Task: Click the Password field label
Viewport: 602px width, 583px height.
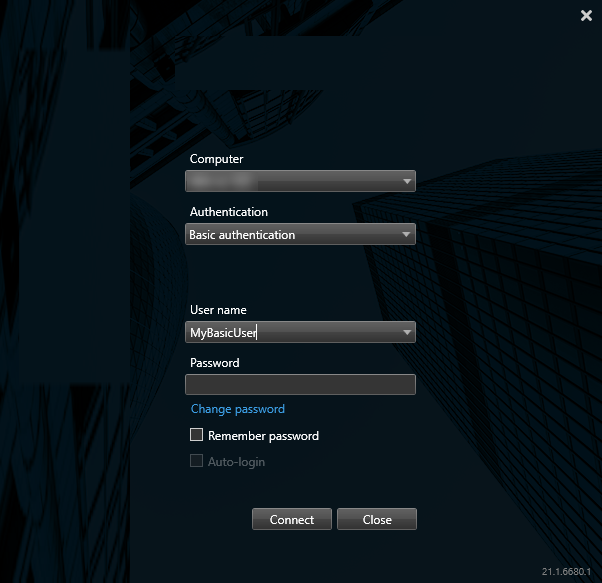Action: click(x=215, y=363)
